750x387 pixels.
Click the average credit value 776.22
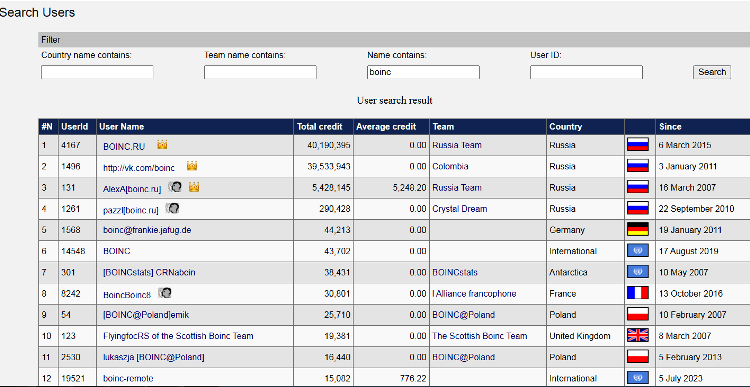coord(413,378)
